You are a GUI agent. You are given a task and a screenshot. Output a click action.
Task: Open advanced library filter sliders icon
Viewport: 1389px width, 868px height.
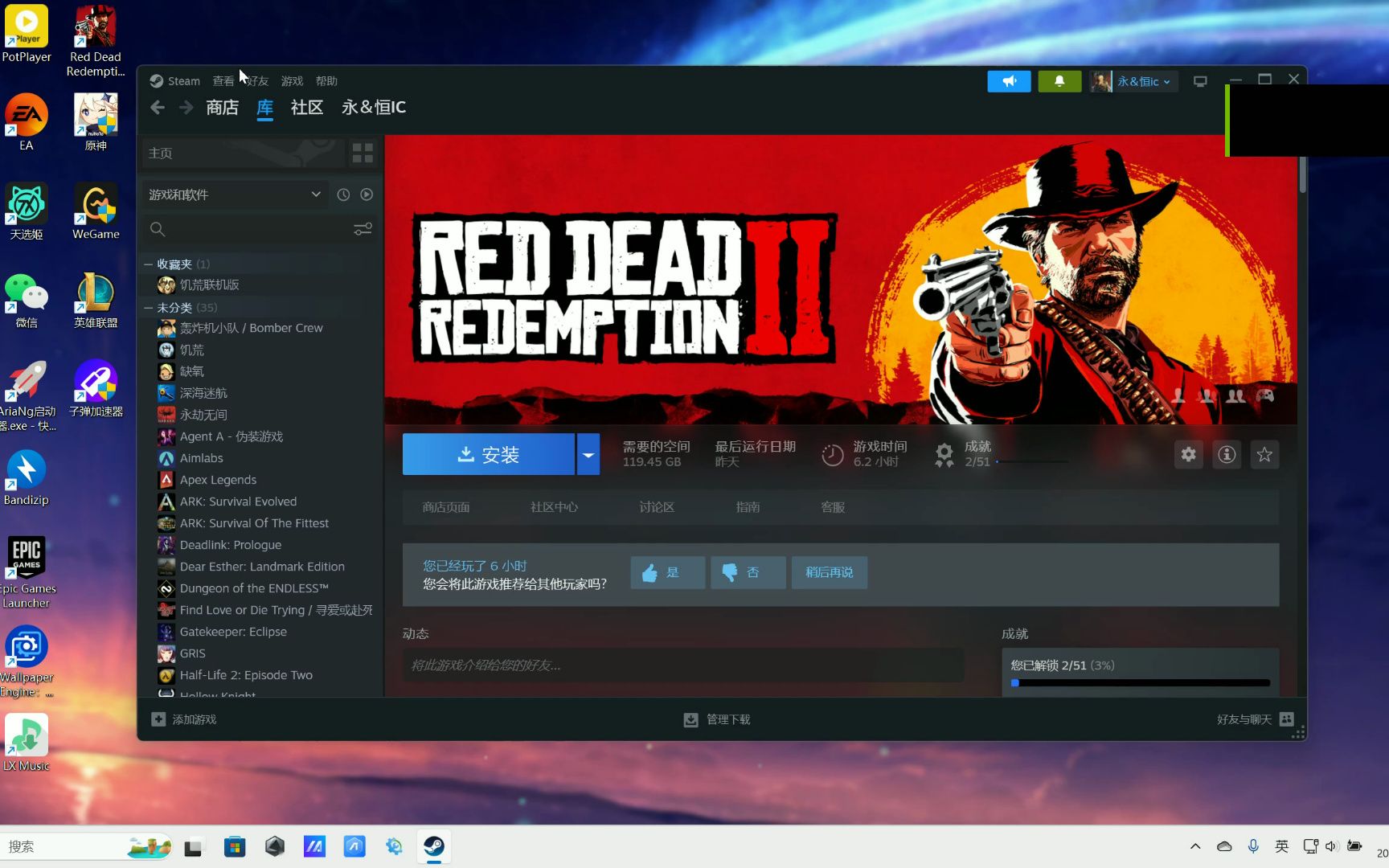[363, 229]
